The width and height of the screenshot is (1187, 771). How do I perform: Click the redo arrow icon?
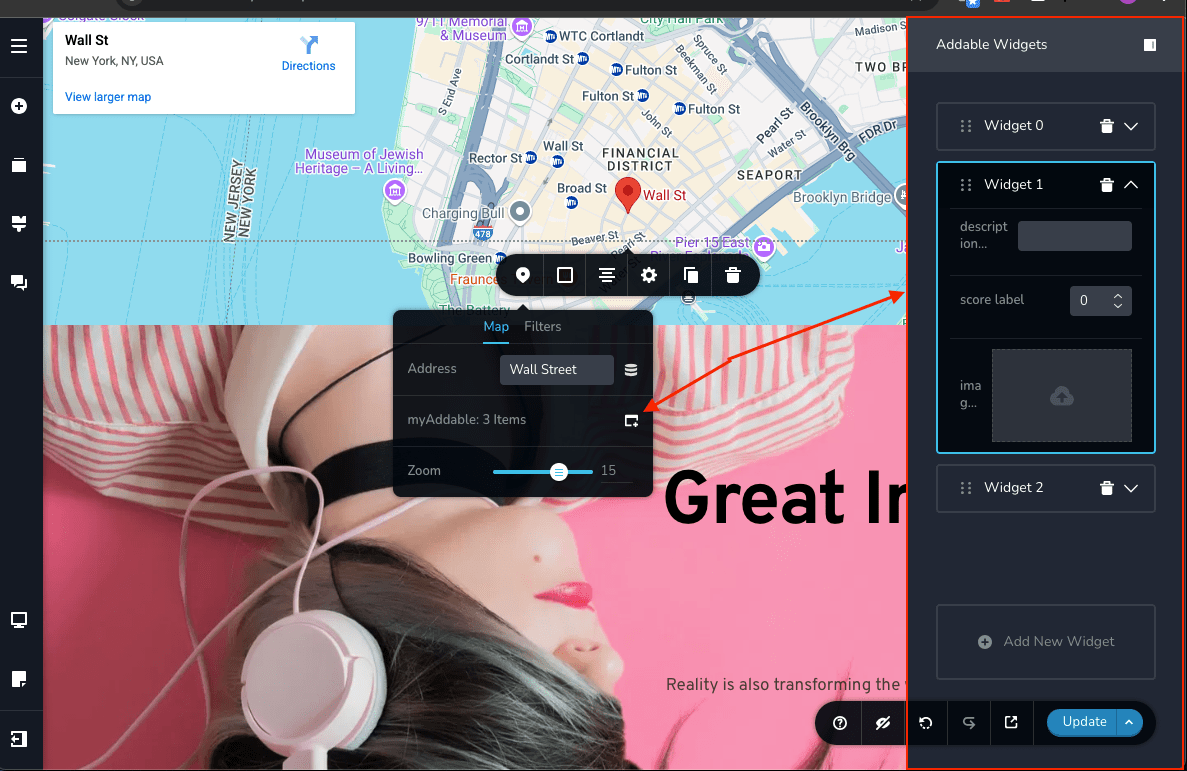[968, 722]
